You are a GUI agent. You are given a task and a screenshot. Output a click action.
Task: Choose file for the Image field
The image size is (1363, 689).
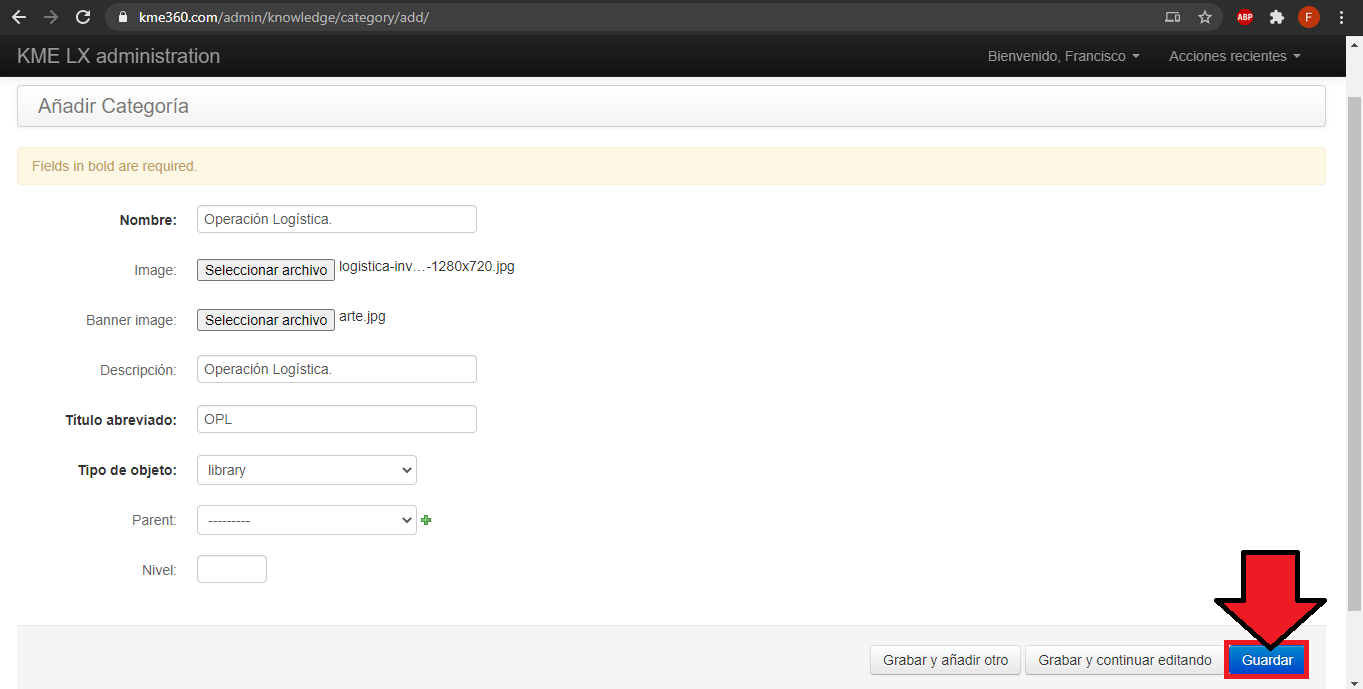point(266,270)
